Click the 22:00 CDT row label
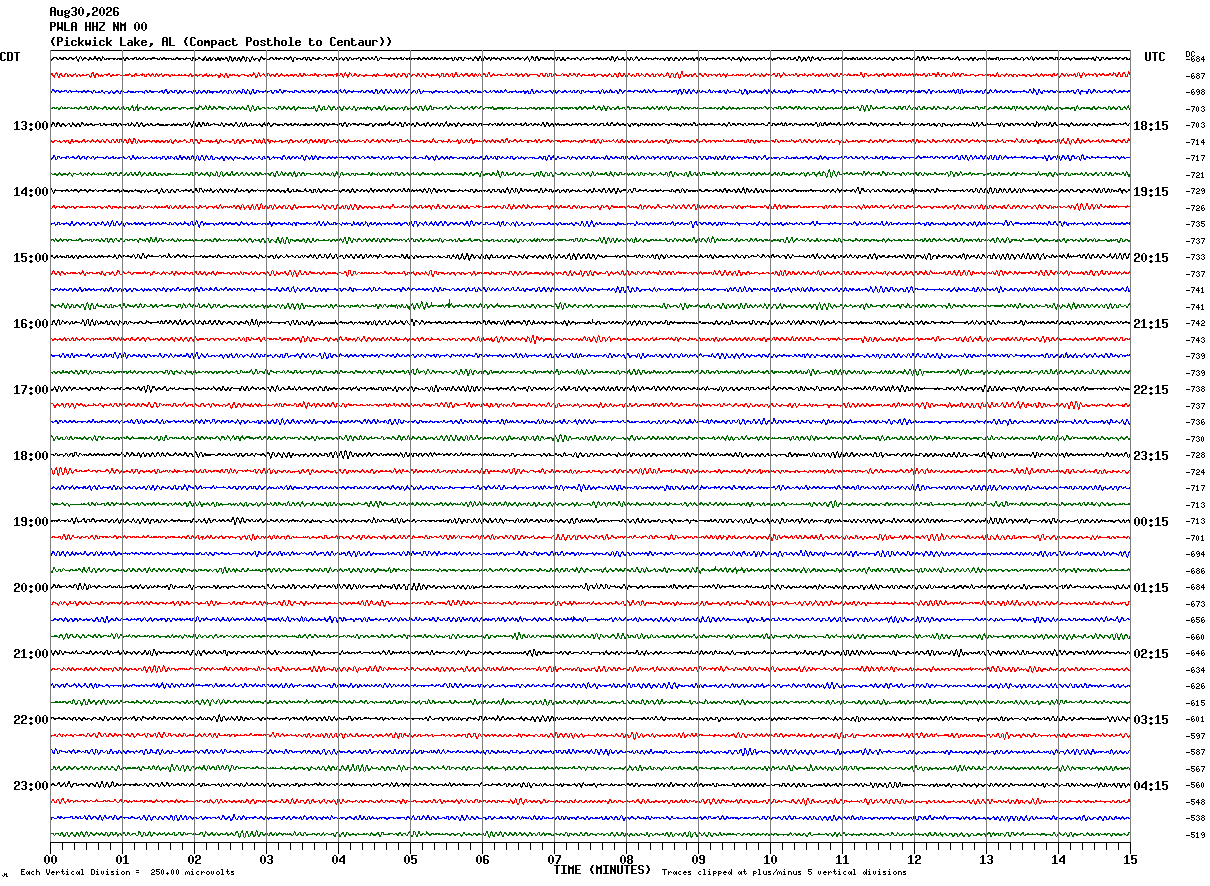The height and width of the screenshot is (886, 1210). tap(31, 720)
